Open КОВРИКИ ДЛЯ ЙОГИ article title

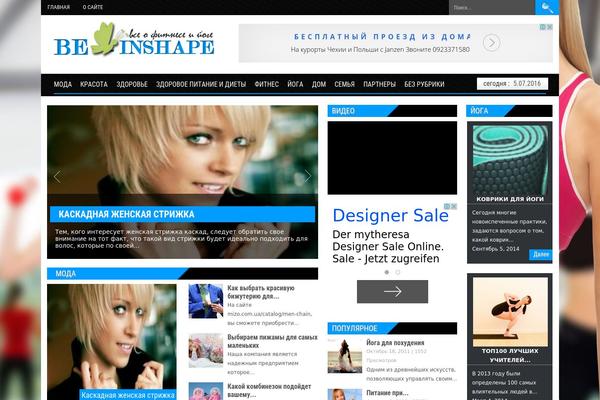[510, 199]
